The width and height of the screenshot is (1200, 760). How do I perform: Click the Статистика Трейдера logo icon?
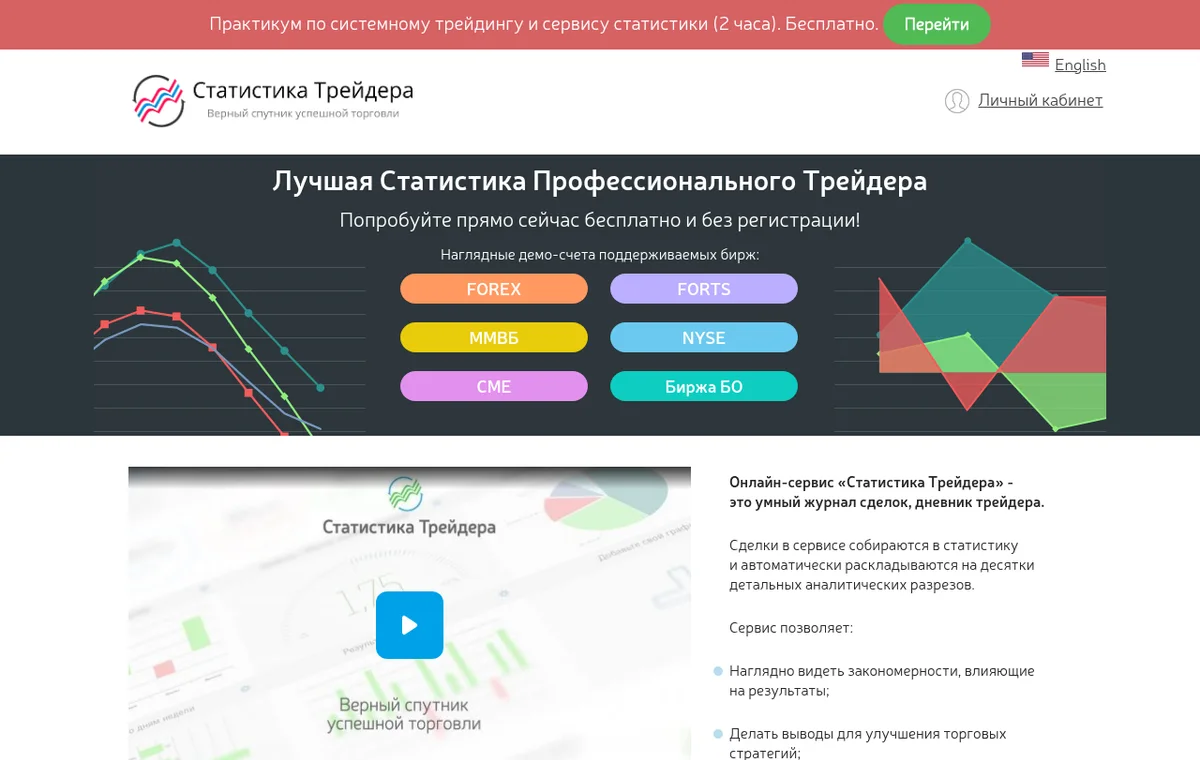pyautogui.click(x=159, y=100)
